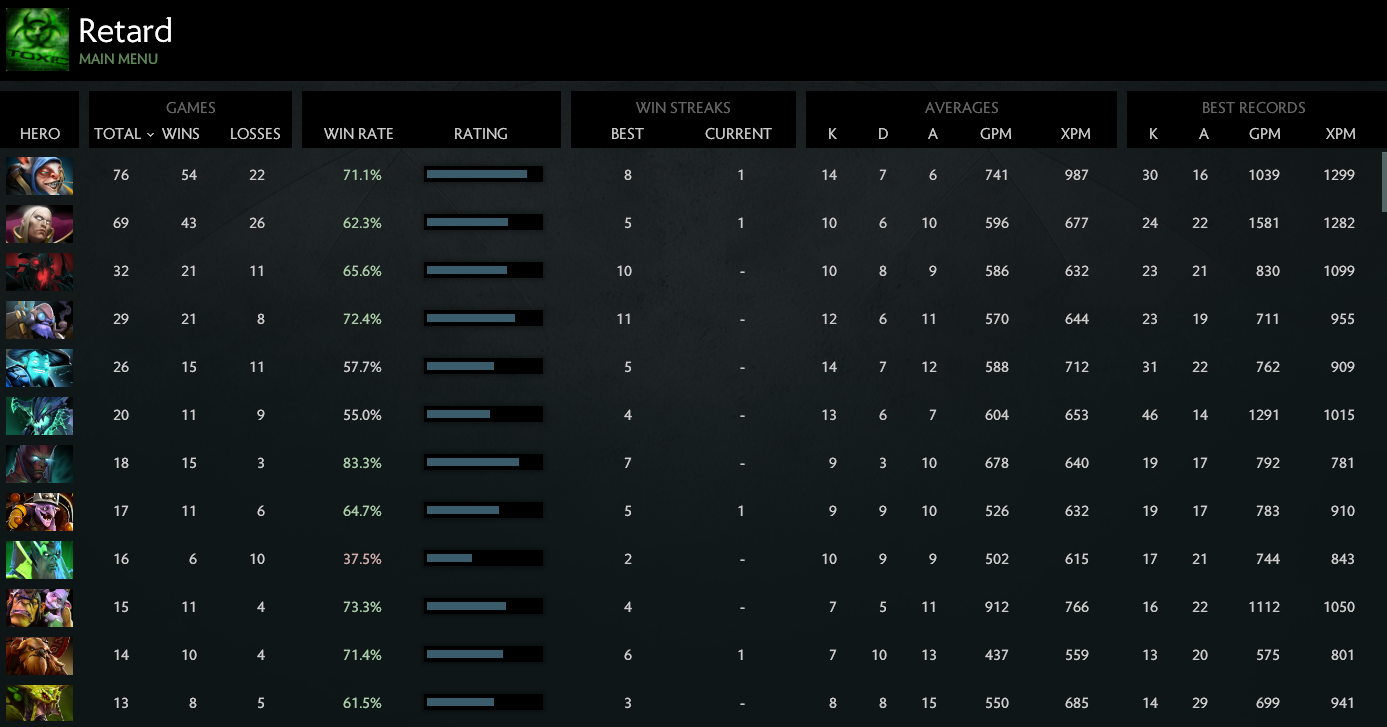Click the scrollbar on the right edge
Screen dimensions: 1387x727
pos(1381,180)
